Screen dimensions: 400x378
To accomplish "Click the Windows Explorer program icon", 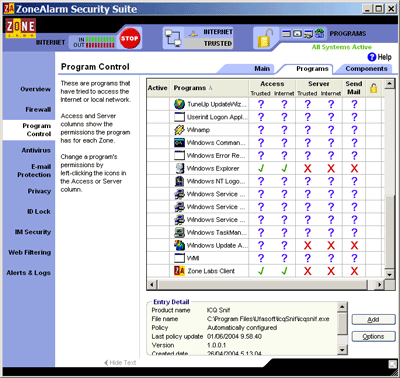I will pos(179,168).
